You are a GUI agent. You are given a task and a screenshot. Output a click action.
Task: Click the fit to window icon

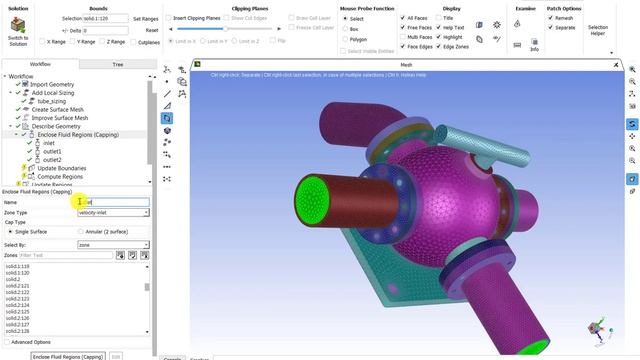[x=632, y=70]
